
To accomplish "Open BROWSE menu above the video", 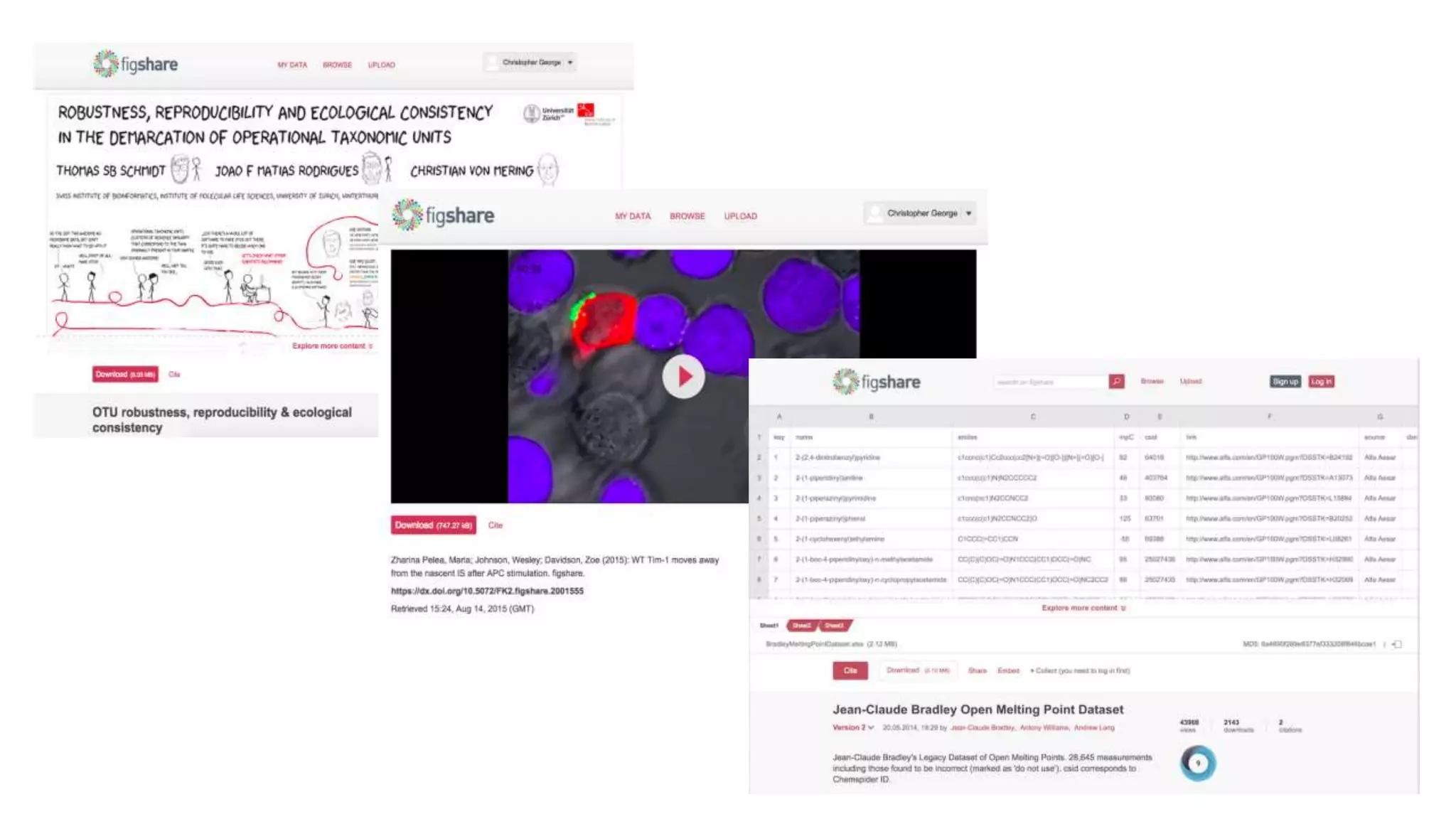I will point(687,216).
